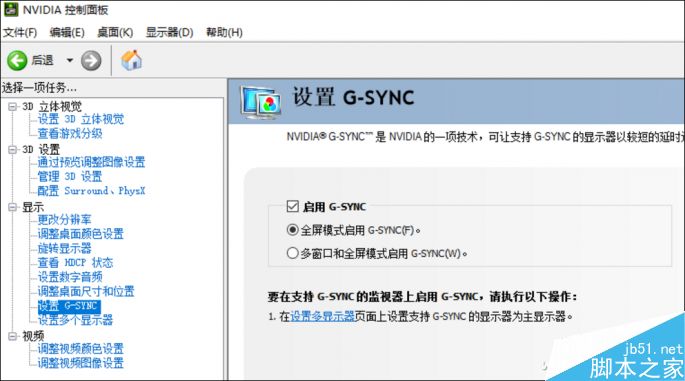Viewport: 685px width, 381px height.
Task: Open 调整视频图像设置 task
Action: coord(81,363)
